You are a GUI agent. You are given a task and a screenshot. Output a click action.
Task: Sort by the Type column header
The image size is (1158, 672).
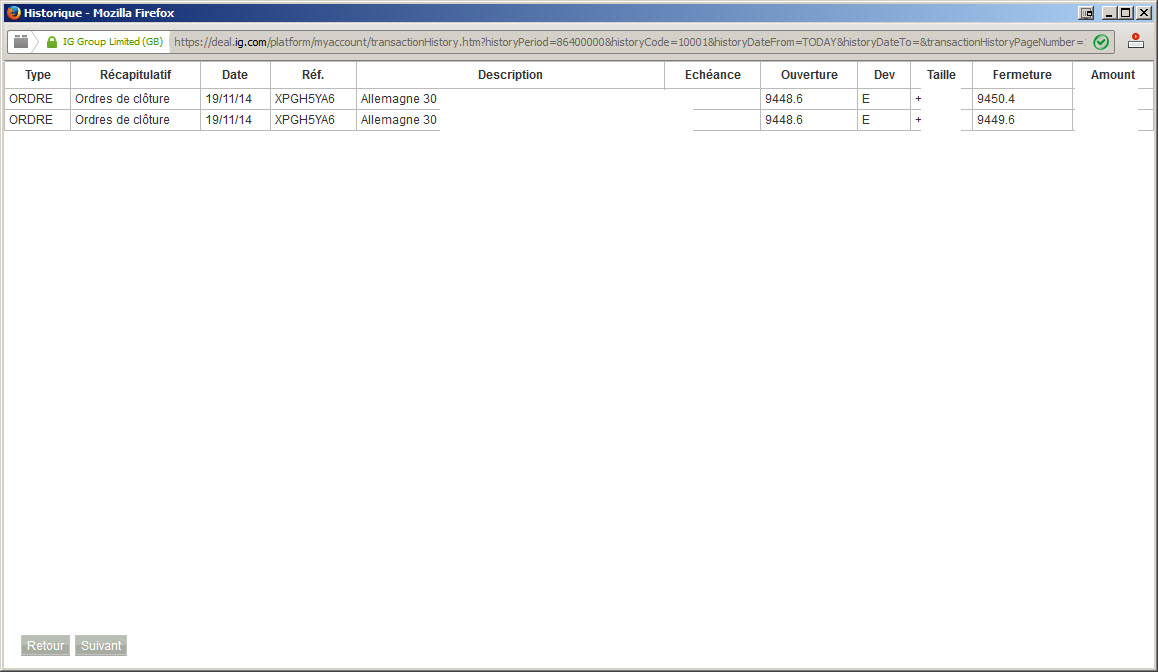38,75
